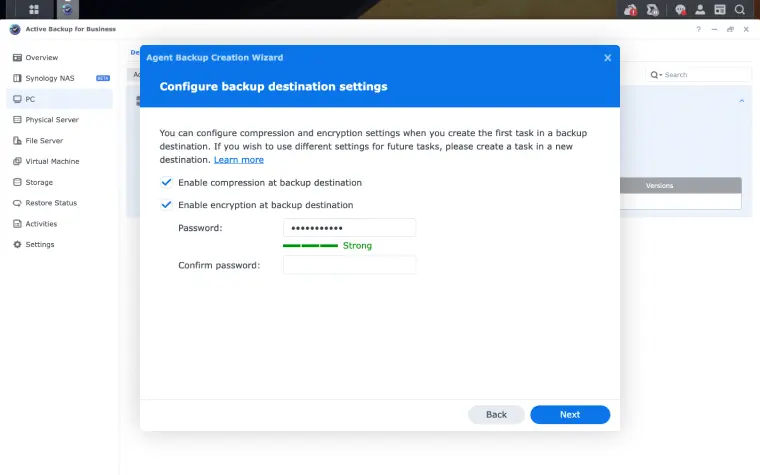760x475 pixels.
Task: View Restore Status page
Action: coord(51,203)
